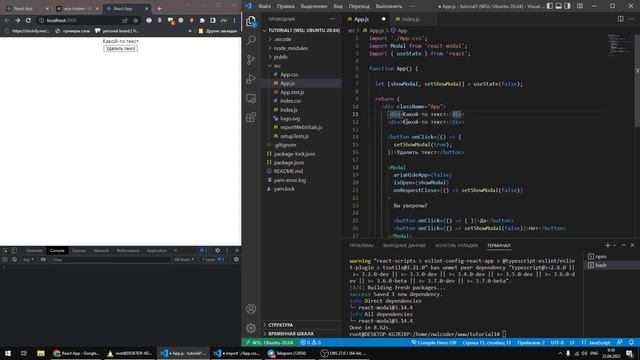Image resolution: width=640 pixels, height=360 pixels.
Task: Maximize terminal panel chevron up
Action: (623, 245)
